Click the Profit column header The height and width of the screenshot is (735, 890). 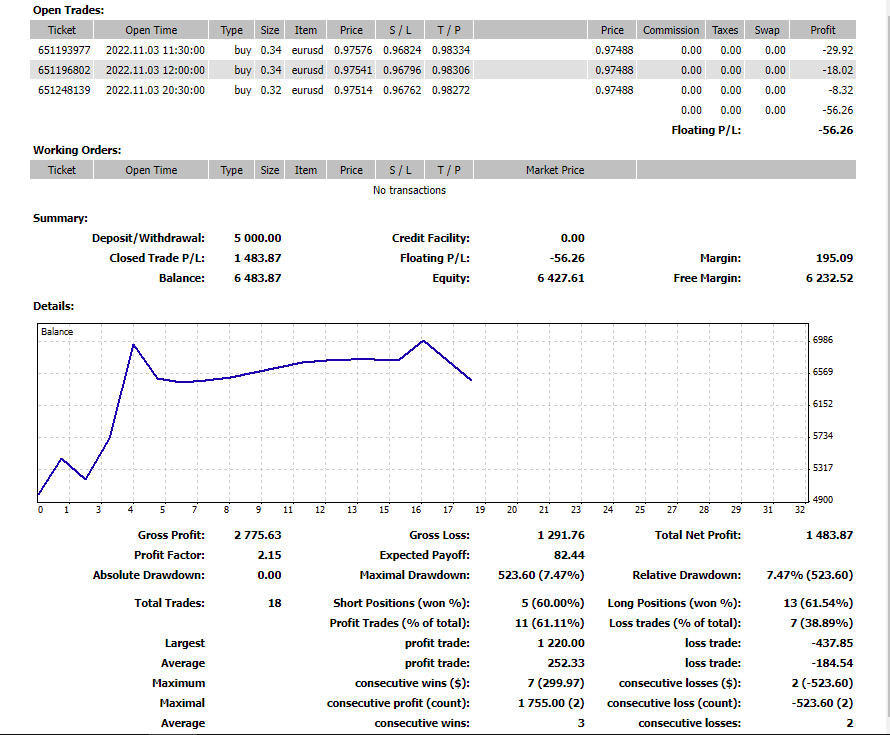(x=822, y=30)
